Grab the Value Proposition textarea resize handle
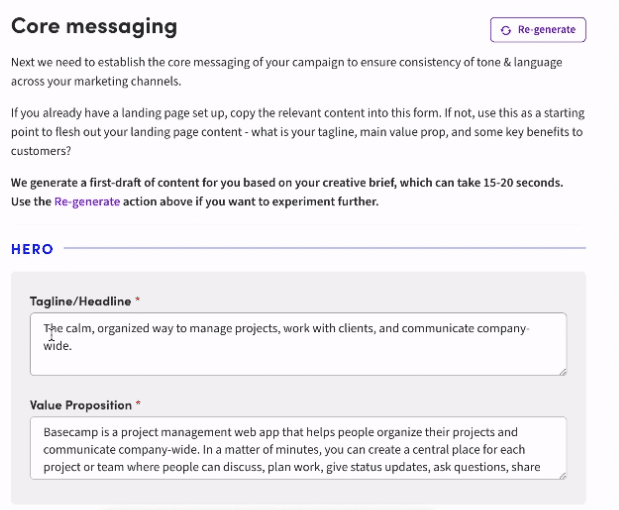Image resolution: width=619 pixels, height=510 pixels. click(562, 476)
